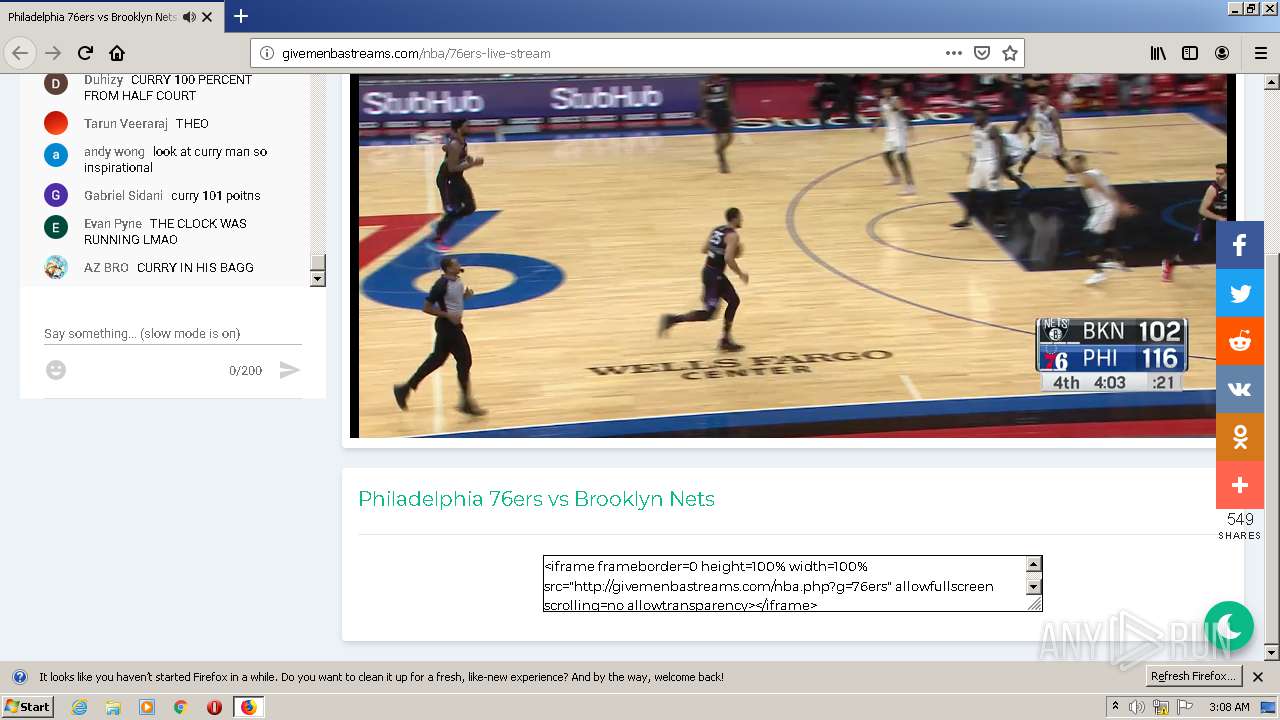Click the Philadelphia 76ers vs Brooklyn Nets heading
Viewport: 1280px width, 720px height.
[536, 499]
